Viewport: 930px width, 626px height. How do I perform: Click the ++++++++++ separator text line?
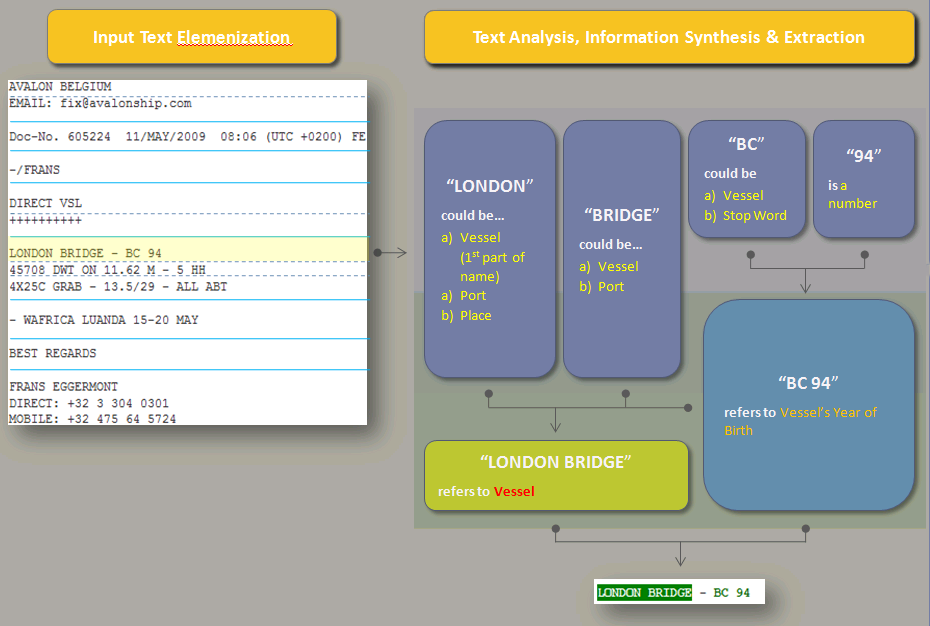tap(46, 221)
